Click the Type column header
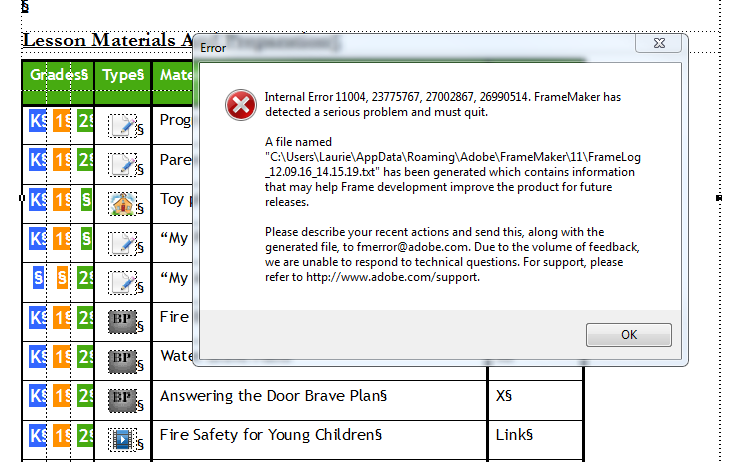The image size is (739, 462). click(x=123, y=75)
